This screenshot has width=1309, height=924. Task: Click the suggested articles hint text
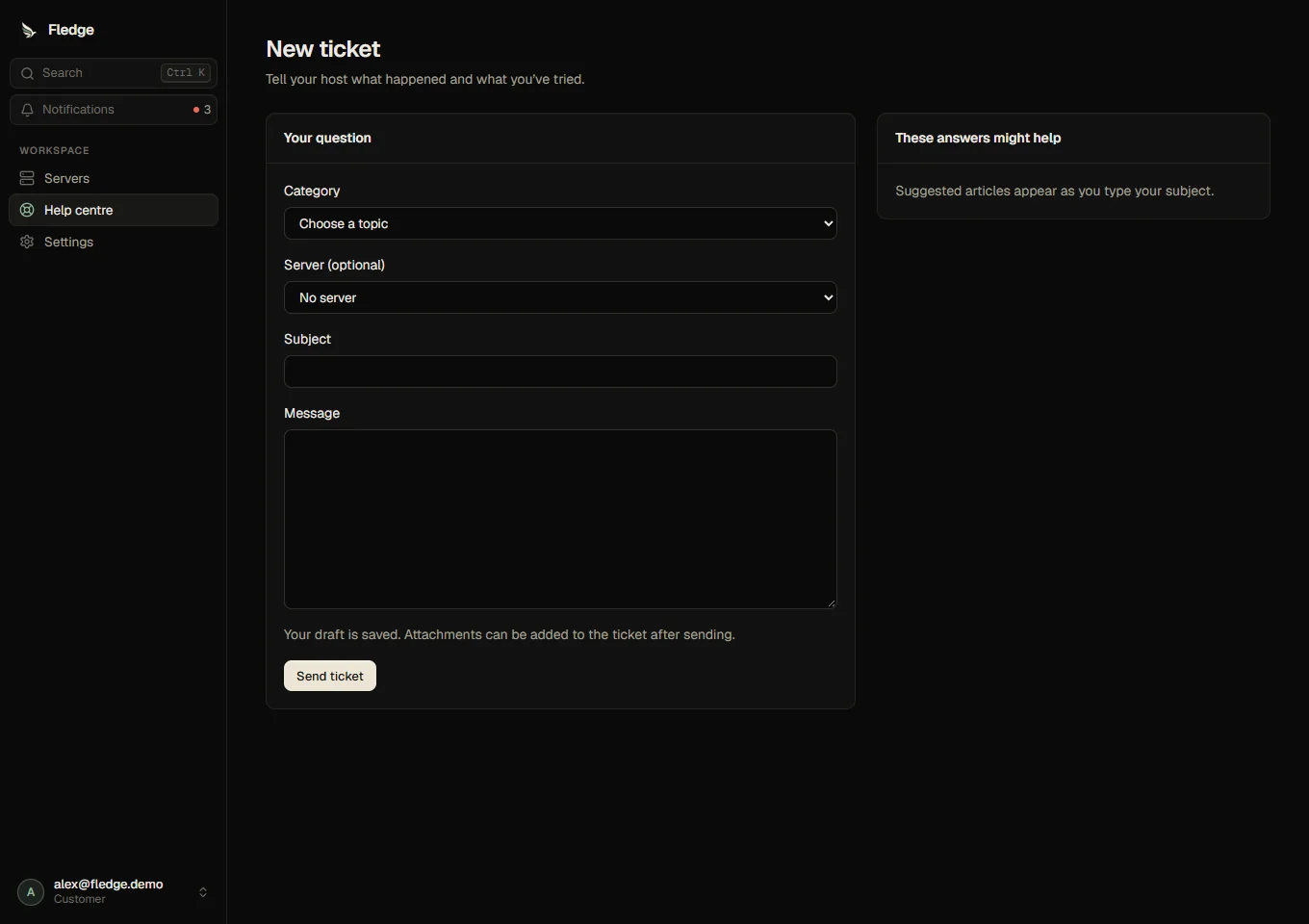(1055, 191)
